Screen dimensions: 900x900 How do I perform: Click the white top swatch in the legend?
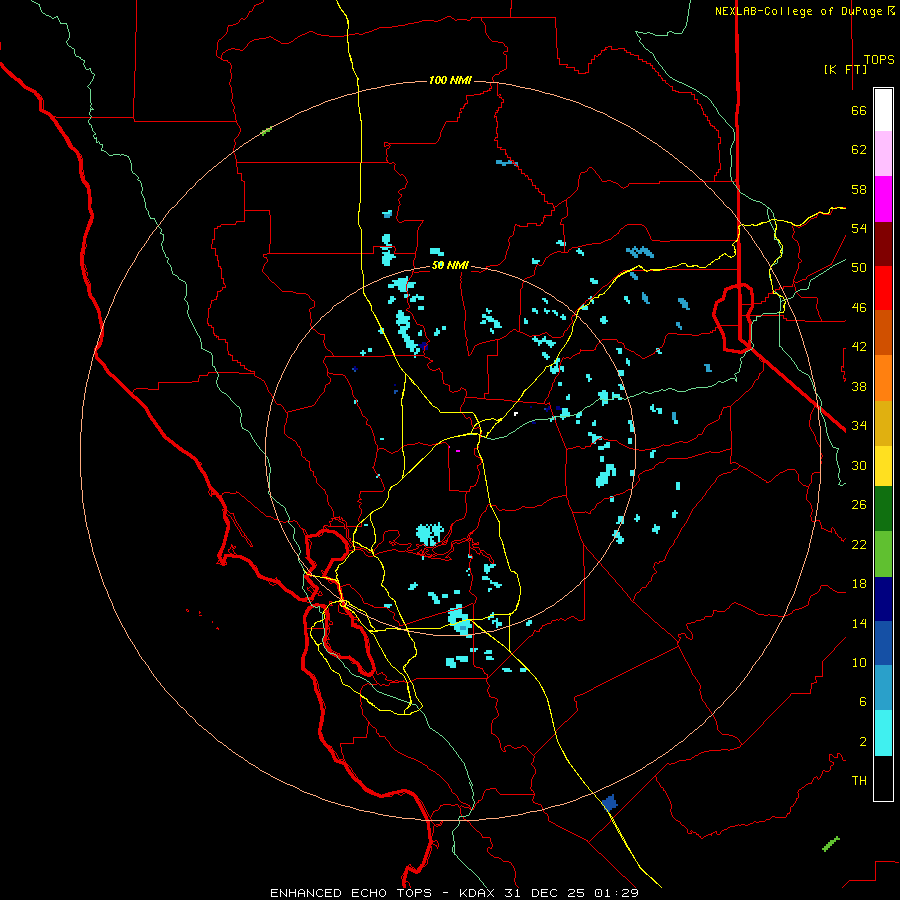point(883,110)
